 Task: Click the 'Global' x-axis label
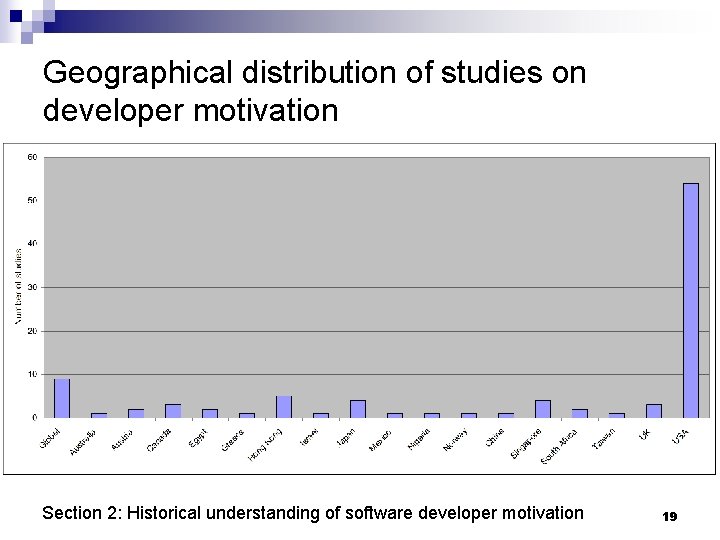(x=50, y=438)
